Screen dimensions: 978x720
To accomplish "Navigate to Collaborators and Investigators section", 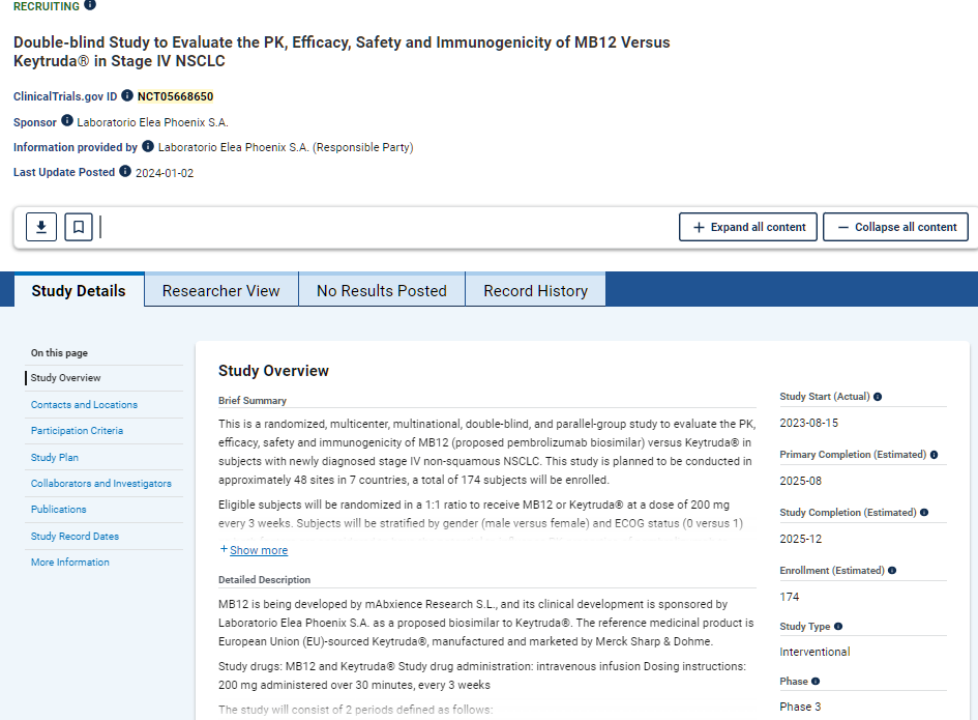I will 101,484.
